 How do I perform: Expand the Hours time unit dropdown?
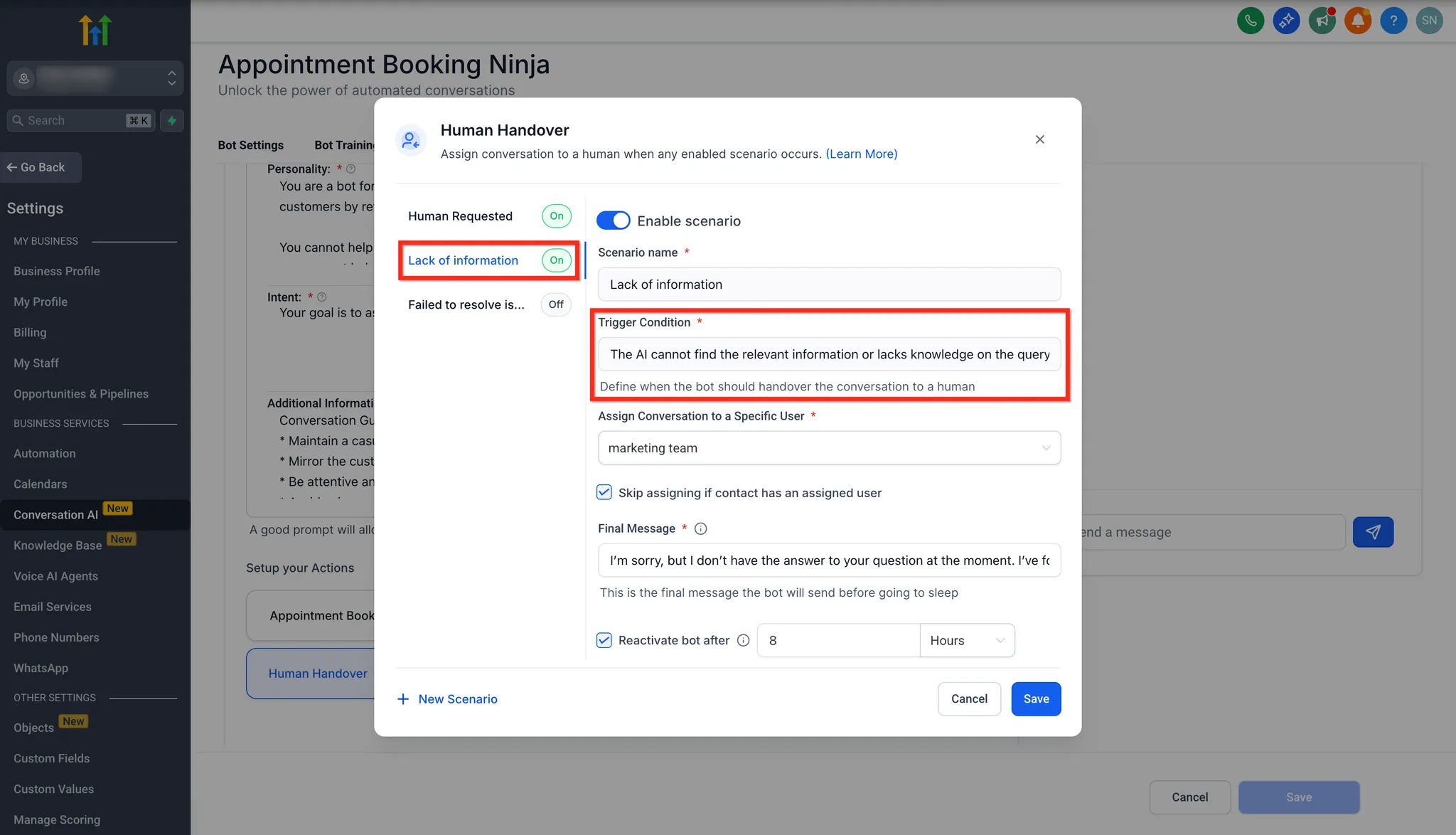(967, 640)
